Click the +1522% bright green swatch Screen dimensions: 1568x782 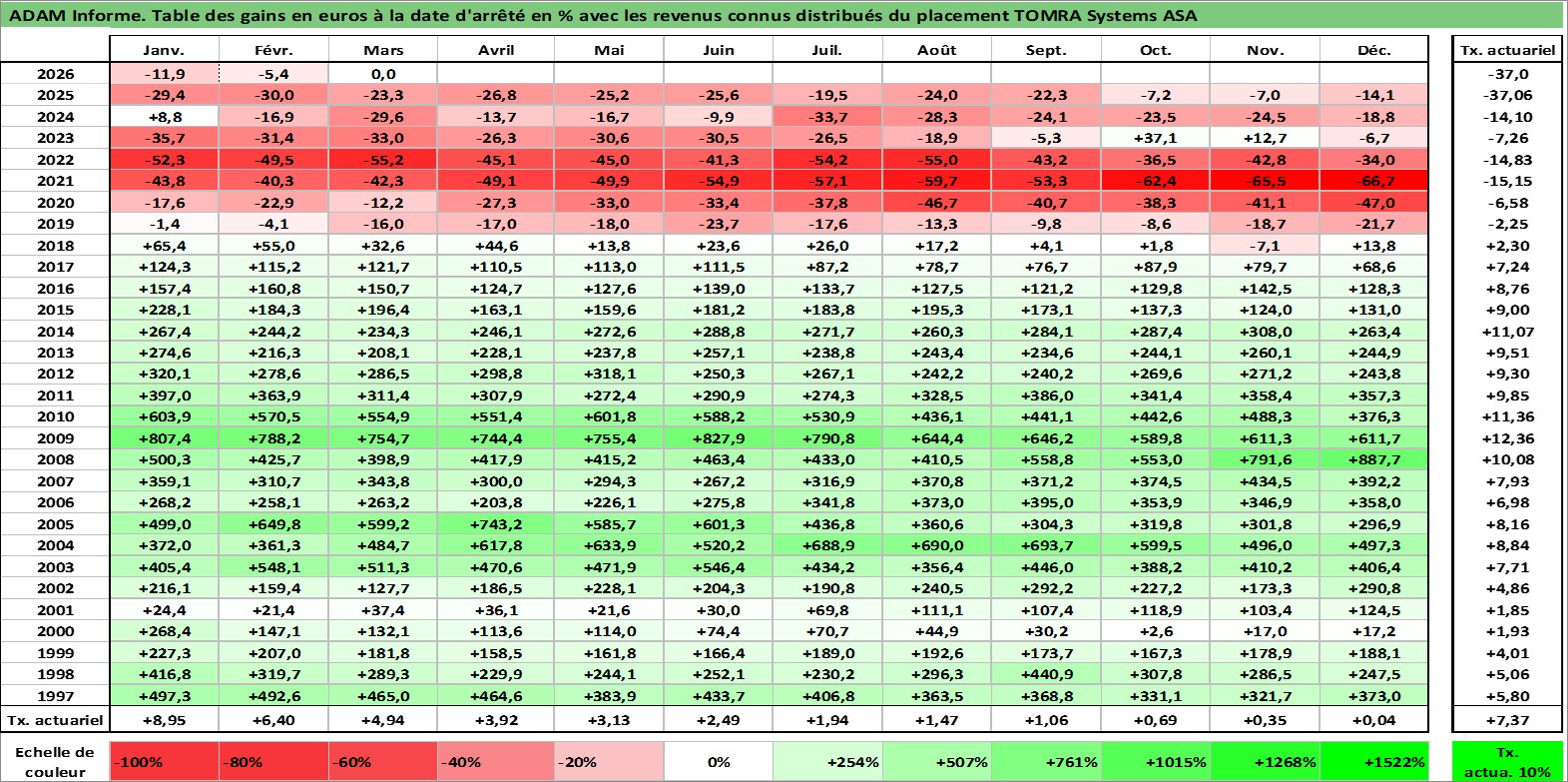click(x=1374, y=761)
